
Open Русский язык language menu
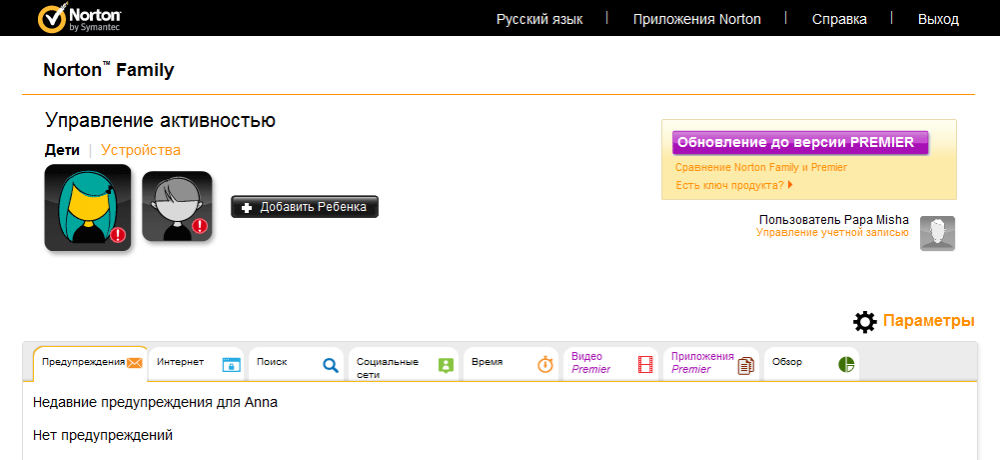coord(540,19)
